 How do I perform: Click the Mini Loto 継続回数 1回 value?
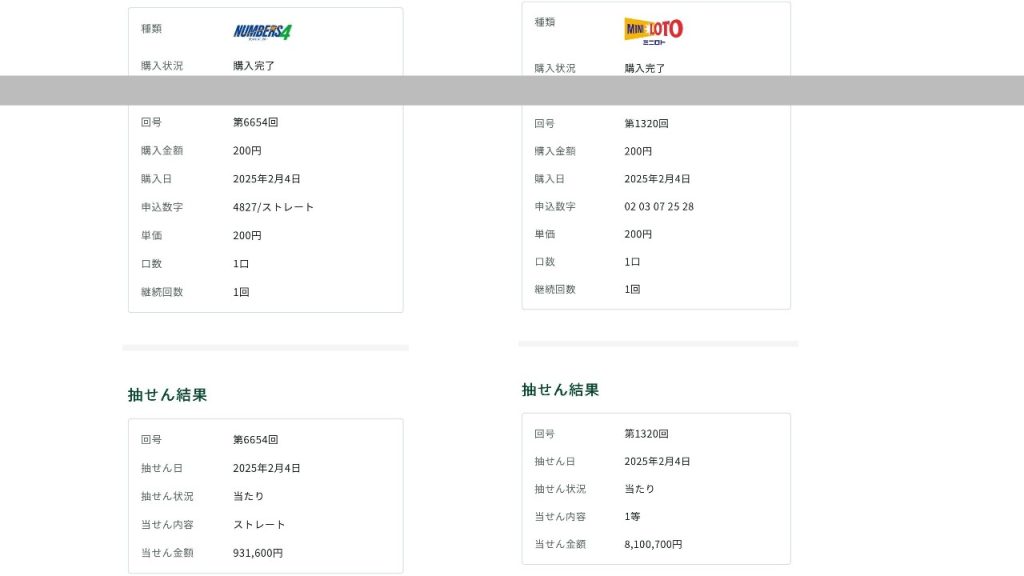coord(632,289)
